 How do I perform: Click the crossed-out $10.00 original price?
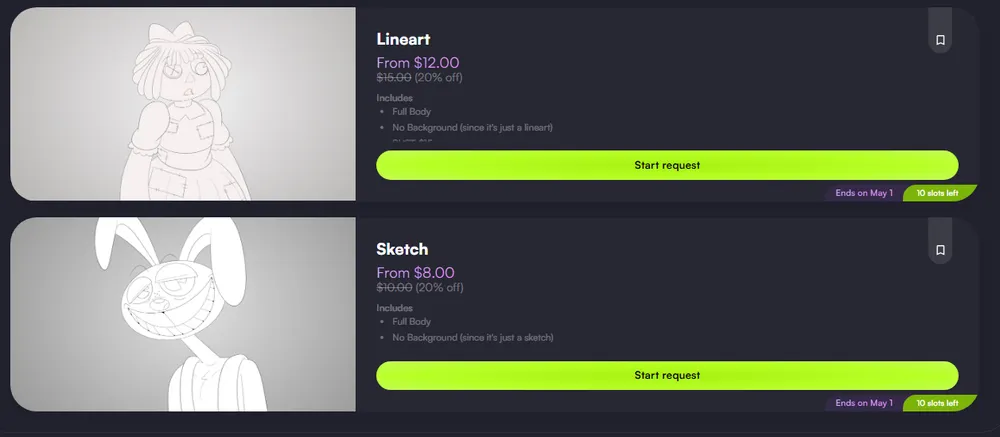coord(393,287)
